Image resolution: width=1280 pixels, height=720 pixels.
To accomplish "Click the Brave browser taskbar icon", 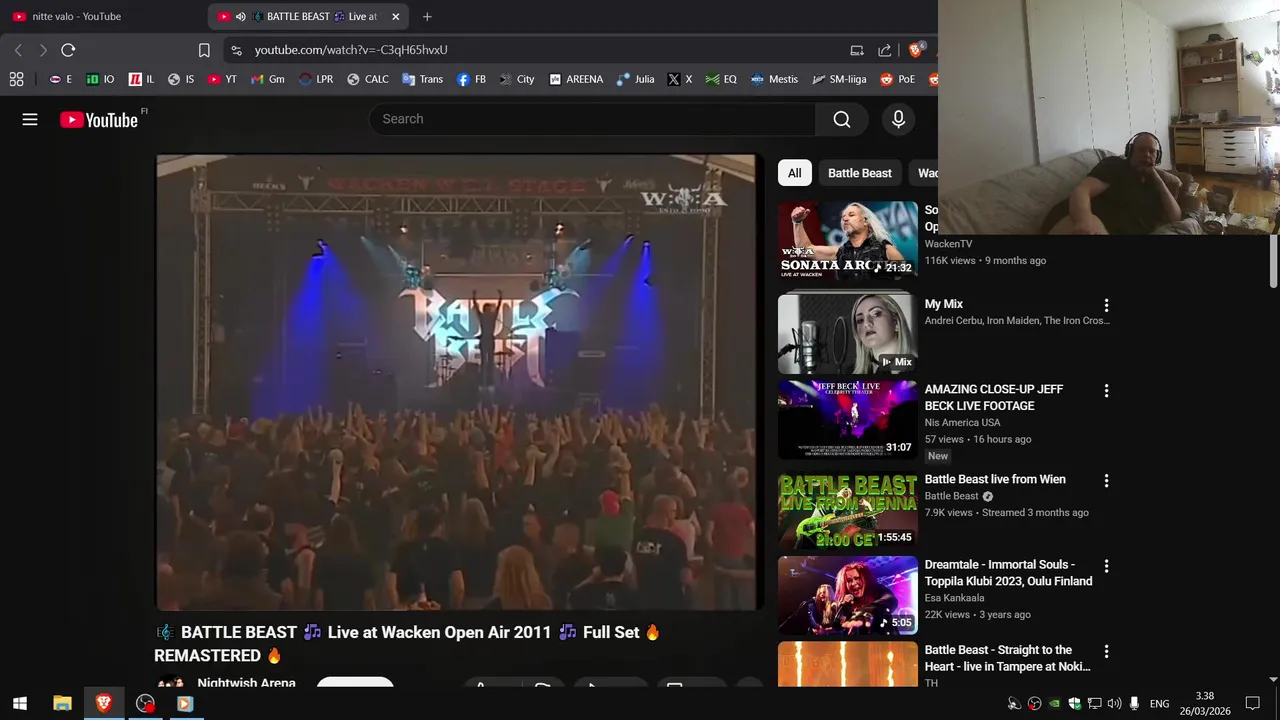I will point(103,704).
